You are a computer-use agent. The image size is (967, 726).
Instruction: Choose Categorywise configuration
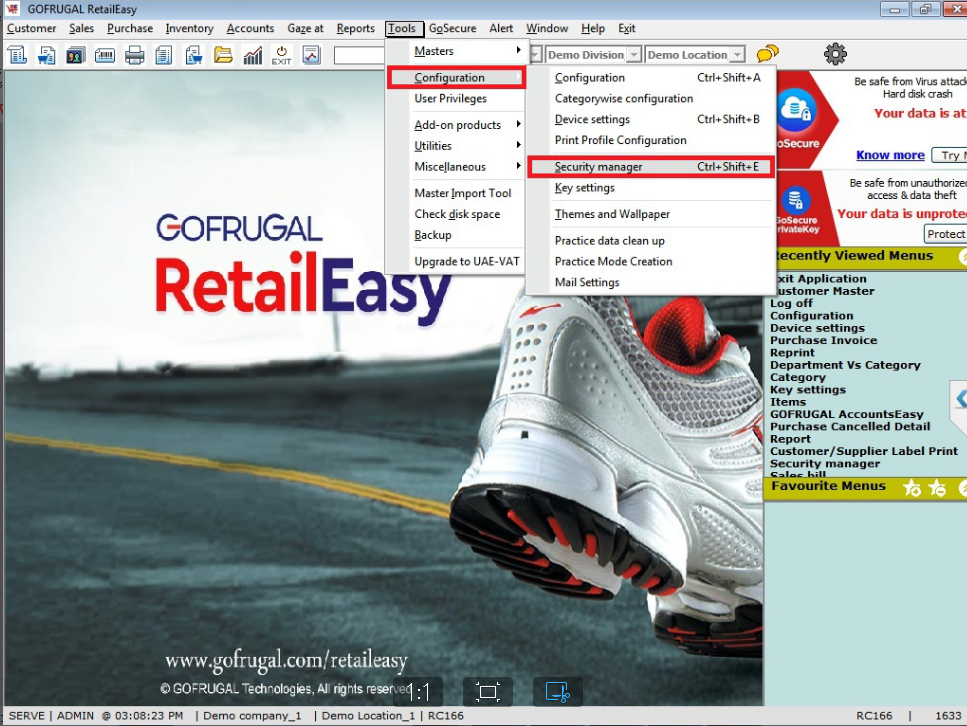click(651, 99)
